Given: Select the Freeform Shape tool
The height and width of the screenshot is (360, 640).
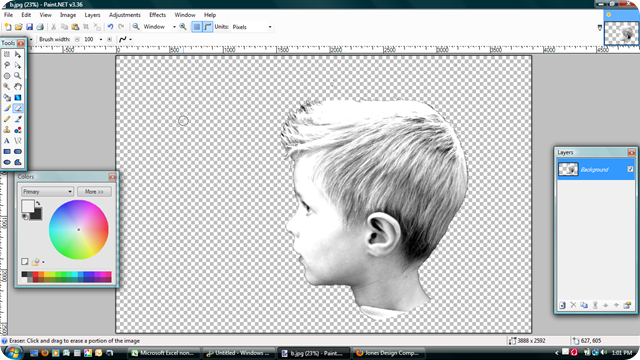Looking at the screenshot, I should pyautogui.click(x=18, y=162).
